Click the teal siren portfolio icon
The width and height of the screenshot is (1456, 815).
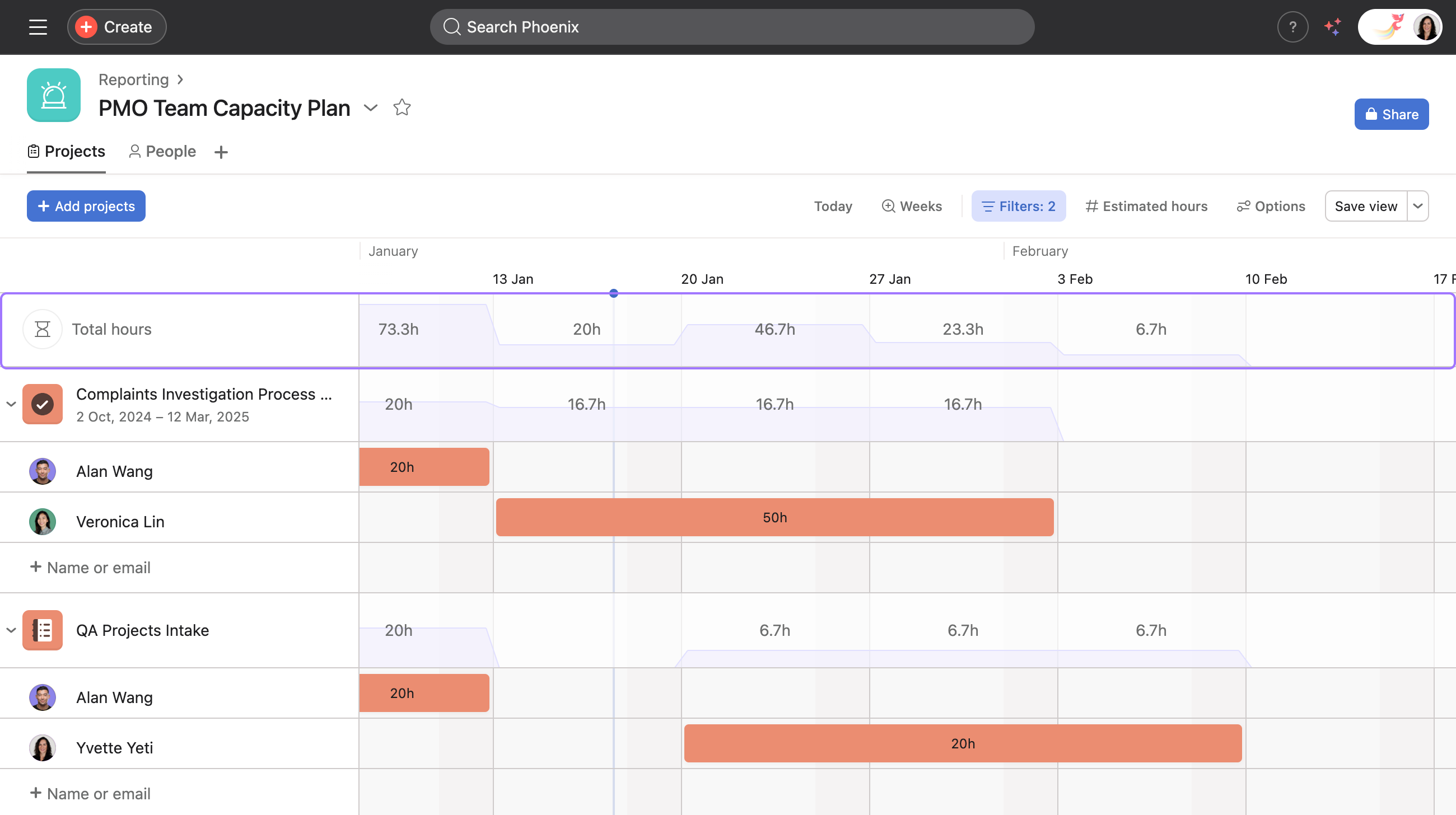(53, 95)
